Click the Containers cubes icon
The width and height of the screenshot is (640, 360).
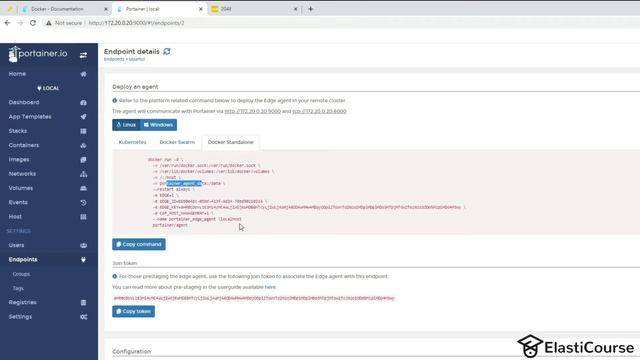[83, 145]
